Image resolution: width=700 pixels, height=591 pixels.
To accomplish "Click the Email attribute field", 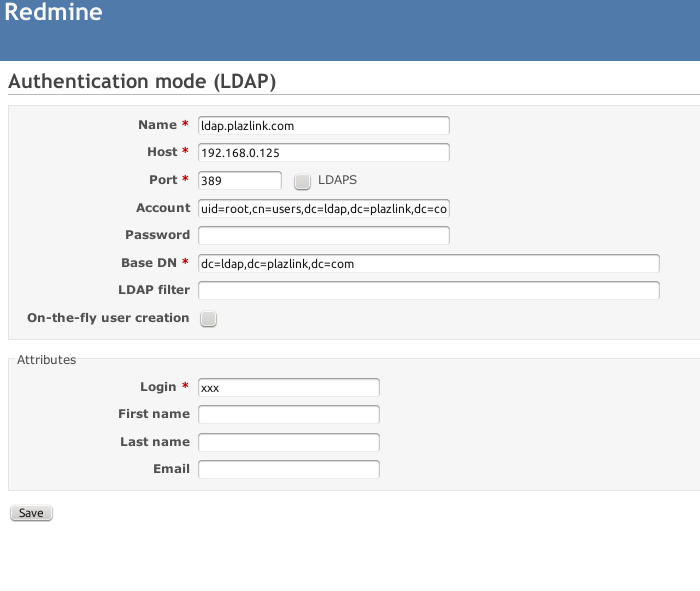I will (x=289, y=470).
